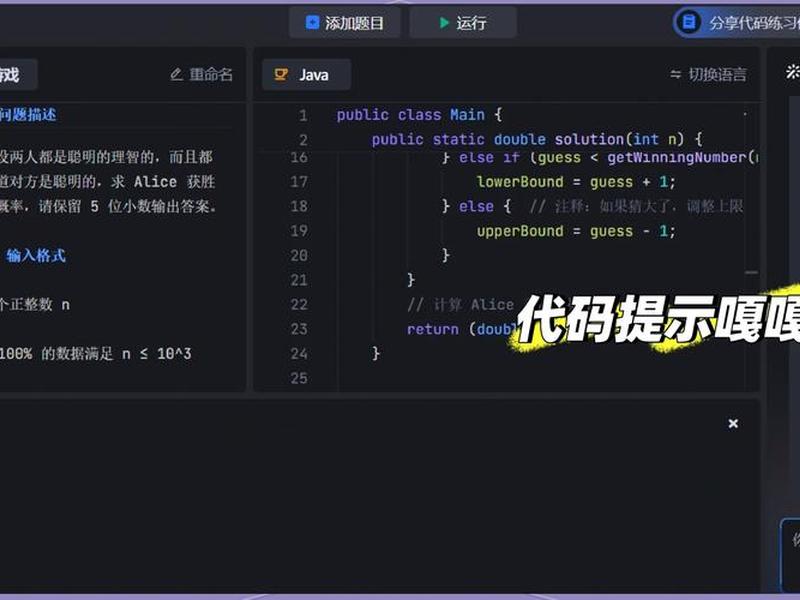Click the '个正整数 n' text
Screen dimensions: 800x600
click(x=35, y=305)
